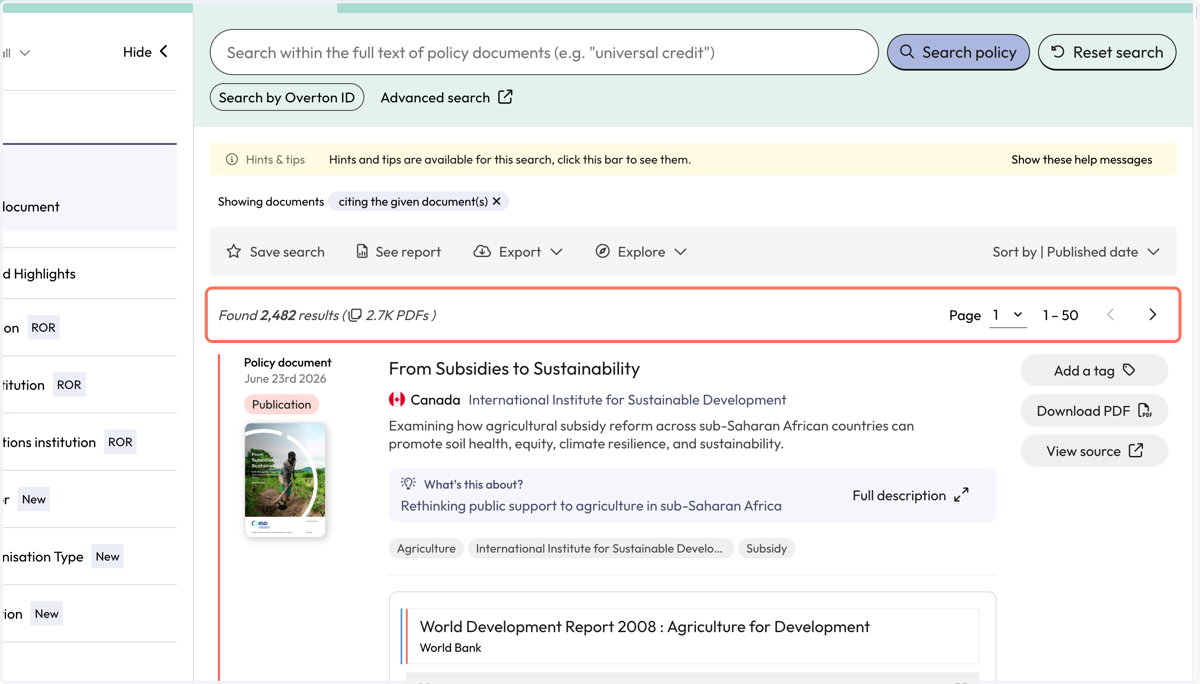Click the PDF file icon on Download PDF

point(1144,410)
